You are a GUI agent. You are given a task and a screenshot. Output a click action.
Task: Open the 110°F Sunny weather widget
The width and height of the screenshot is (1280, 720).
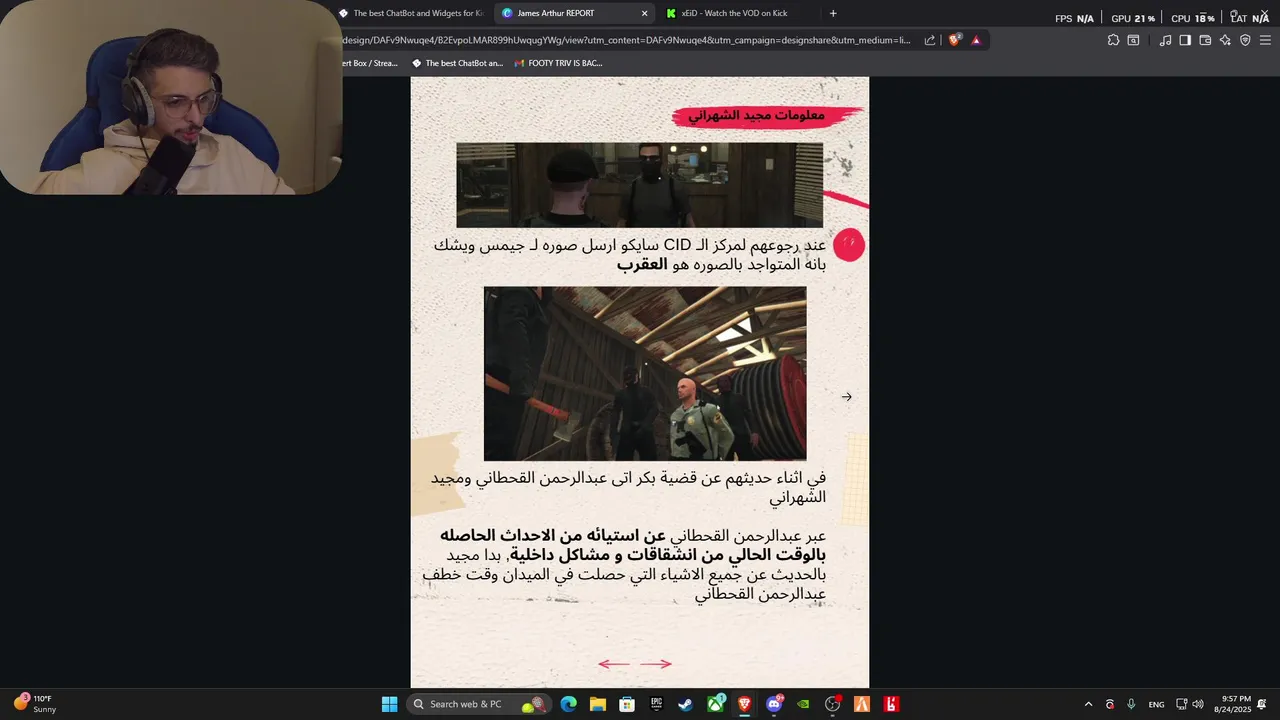[35, 704]
